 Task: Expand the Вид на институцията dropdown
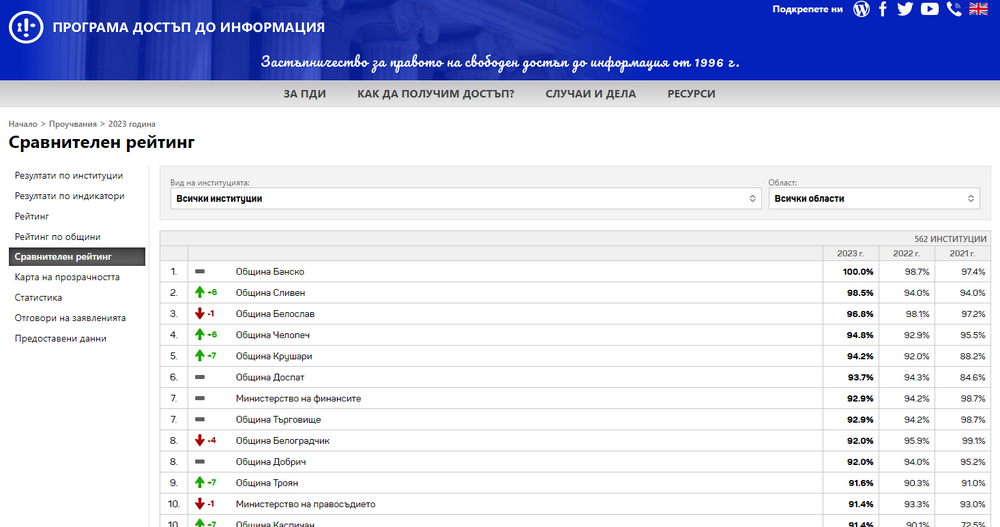(467, 199)
